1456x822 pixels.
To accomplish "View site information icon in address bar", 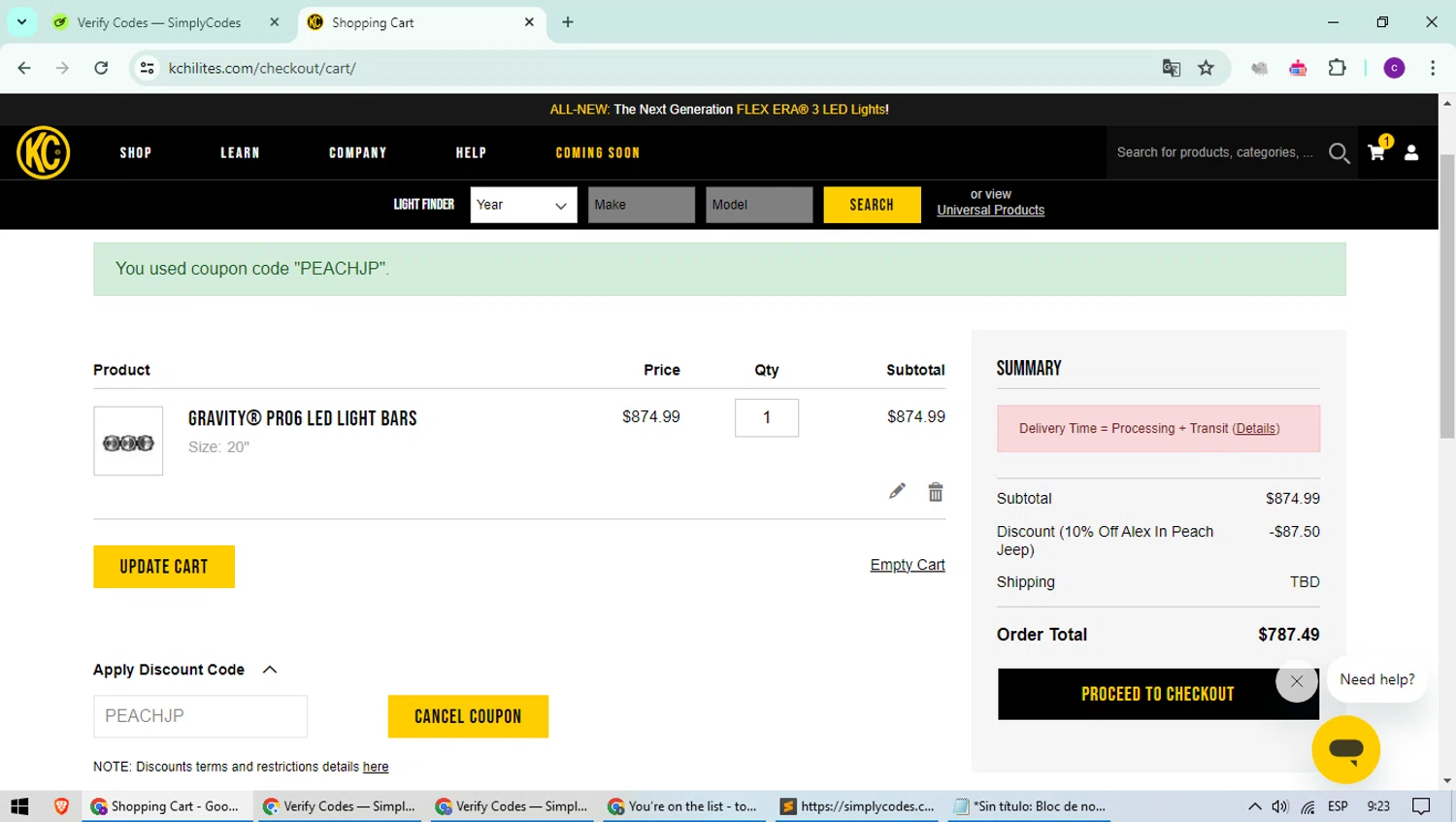I will (148, 68).
